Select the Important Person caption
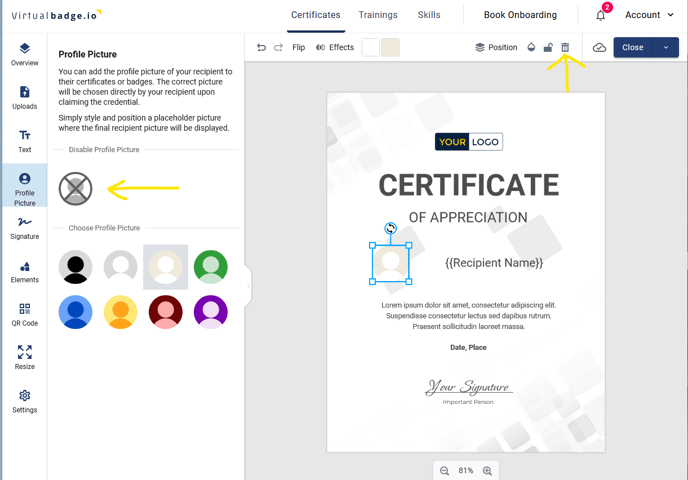 (x=468, y=402)
